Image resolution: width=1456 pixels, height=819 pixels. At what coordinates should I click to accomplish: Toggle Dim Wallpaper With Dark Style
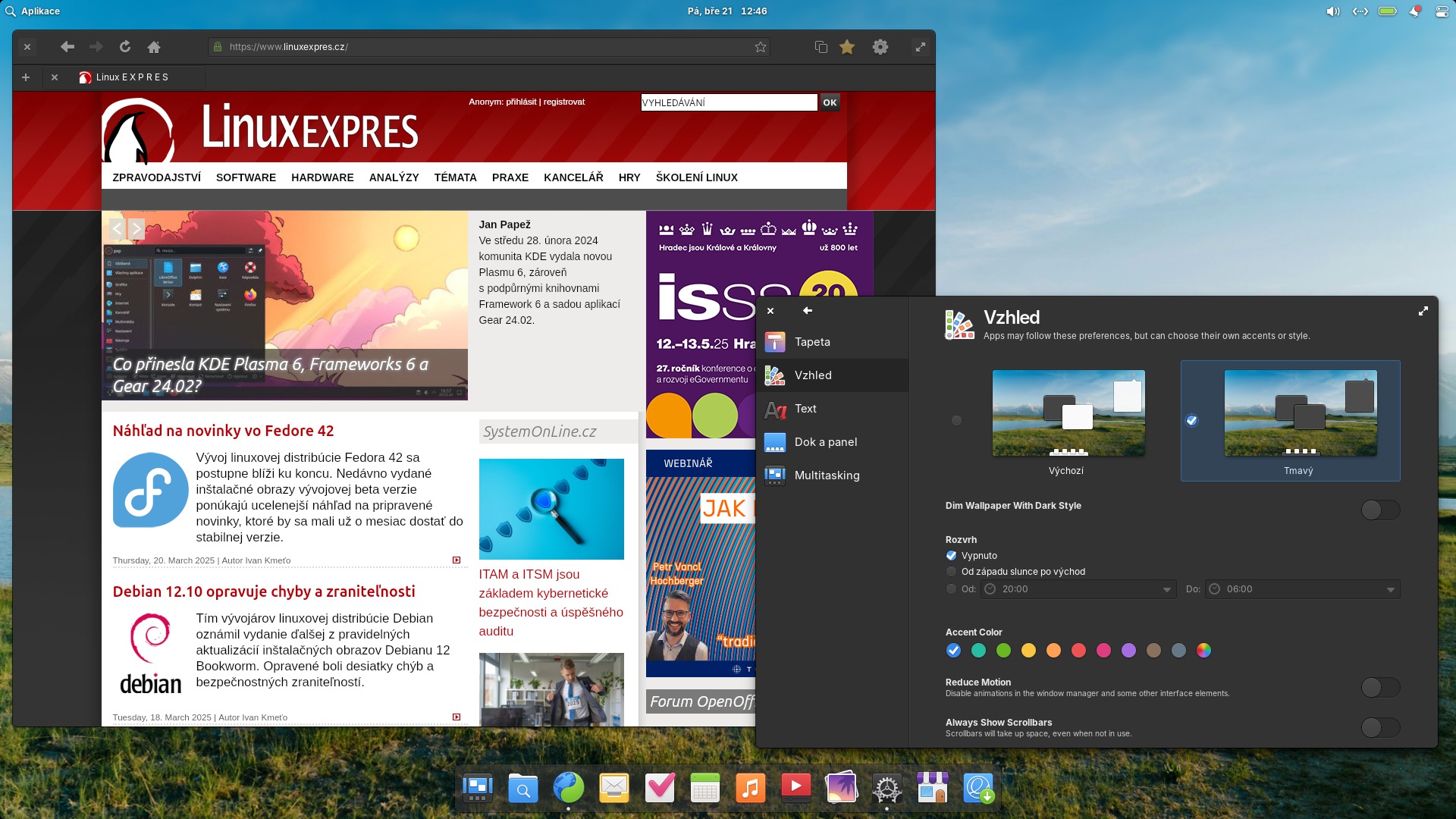click(x=1380, y=510)
